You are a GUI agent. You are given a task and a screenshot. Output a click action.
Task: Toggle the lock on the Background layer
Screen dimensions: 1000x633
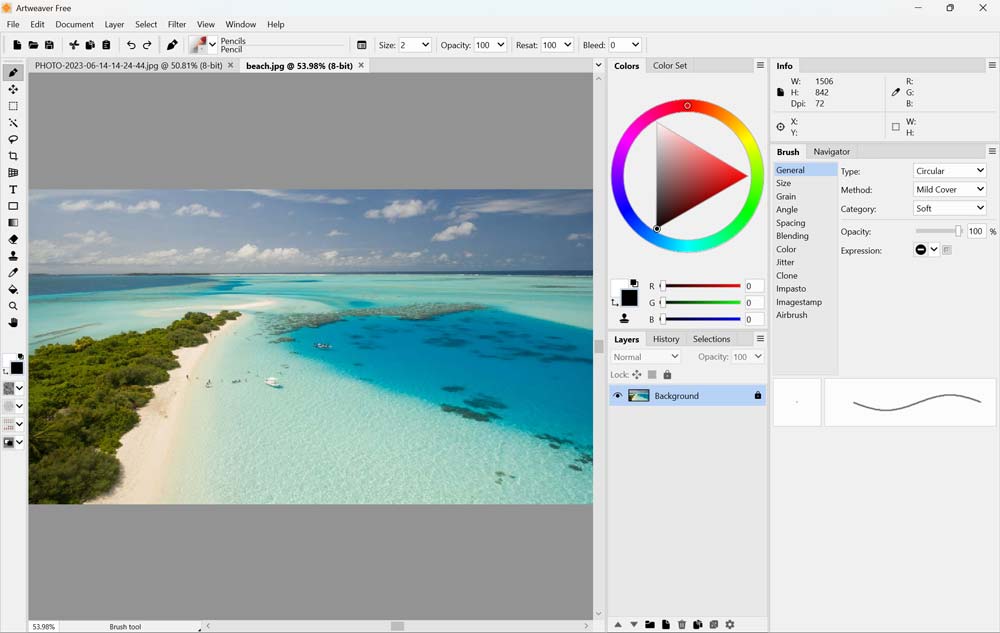coord(757,396)
